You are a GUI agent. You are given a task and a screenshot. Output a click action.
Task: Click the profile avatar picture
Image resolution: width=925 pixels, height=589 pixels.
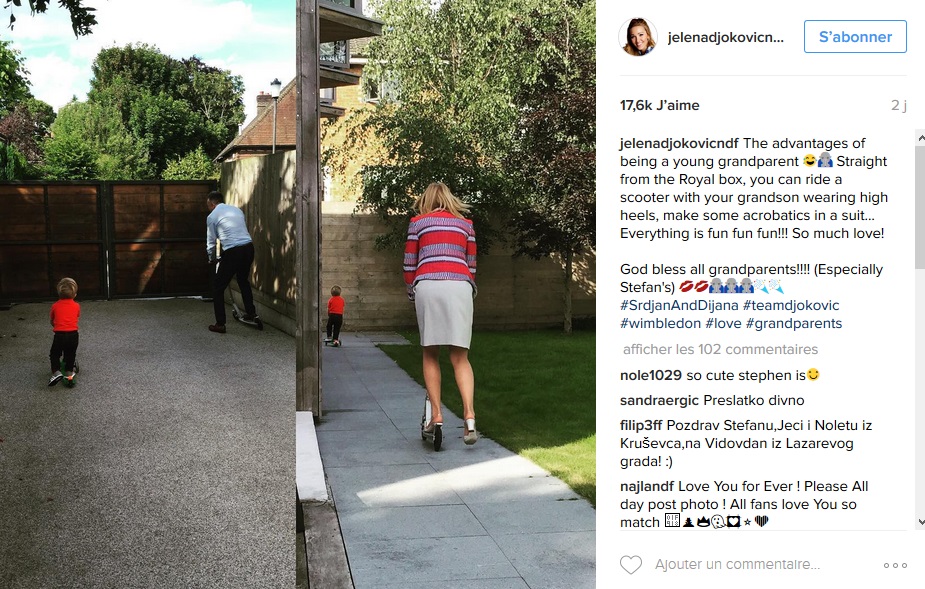638,37
